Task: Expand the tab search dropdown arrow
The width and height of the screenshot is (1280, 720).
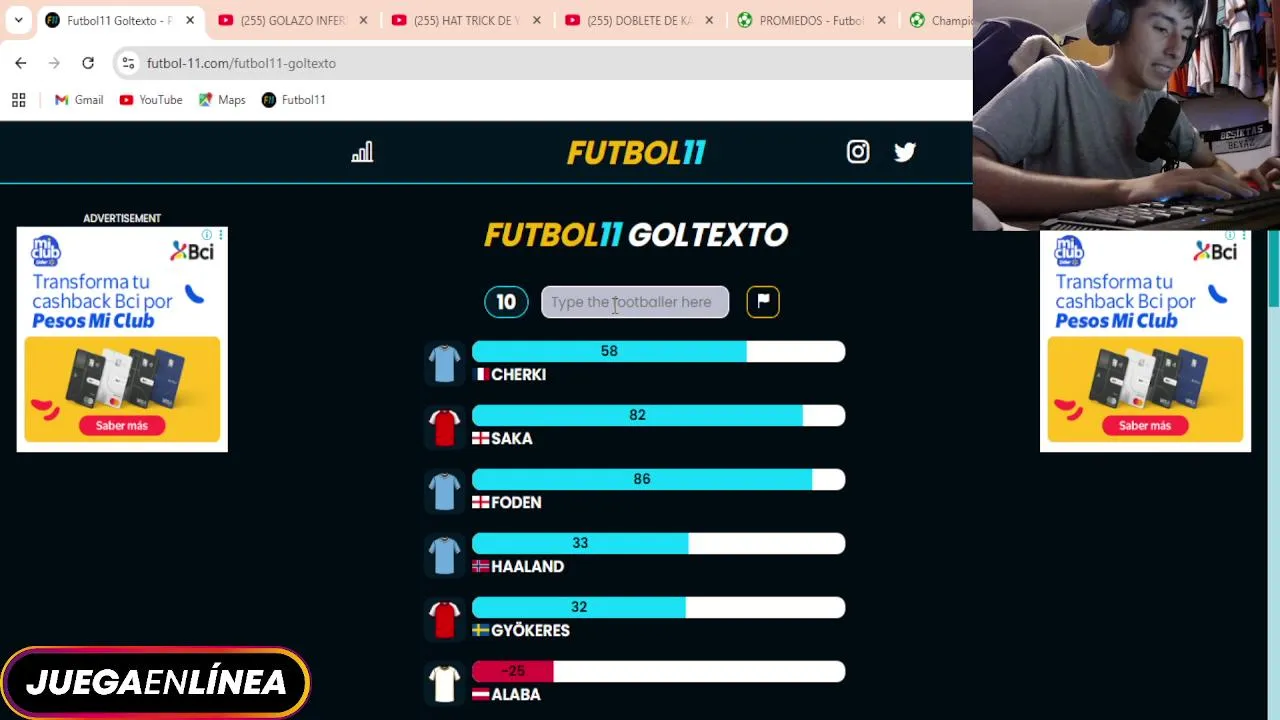Action: [18, 20]
